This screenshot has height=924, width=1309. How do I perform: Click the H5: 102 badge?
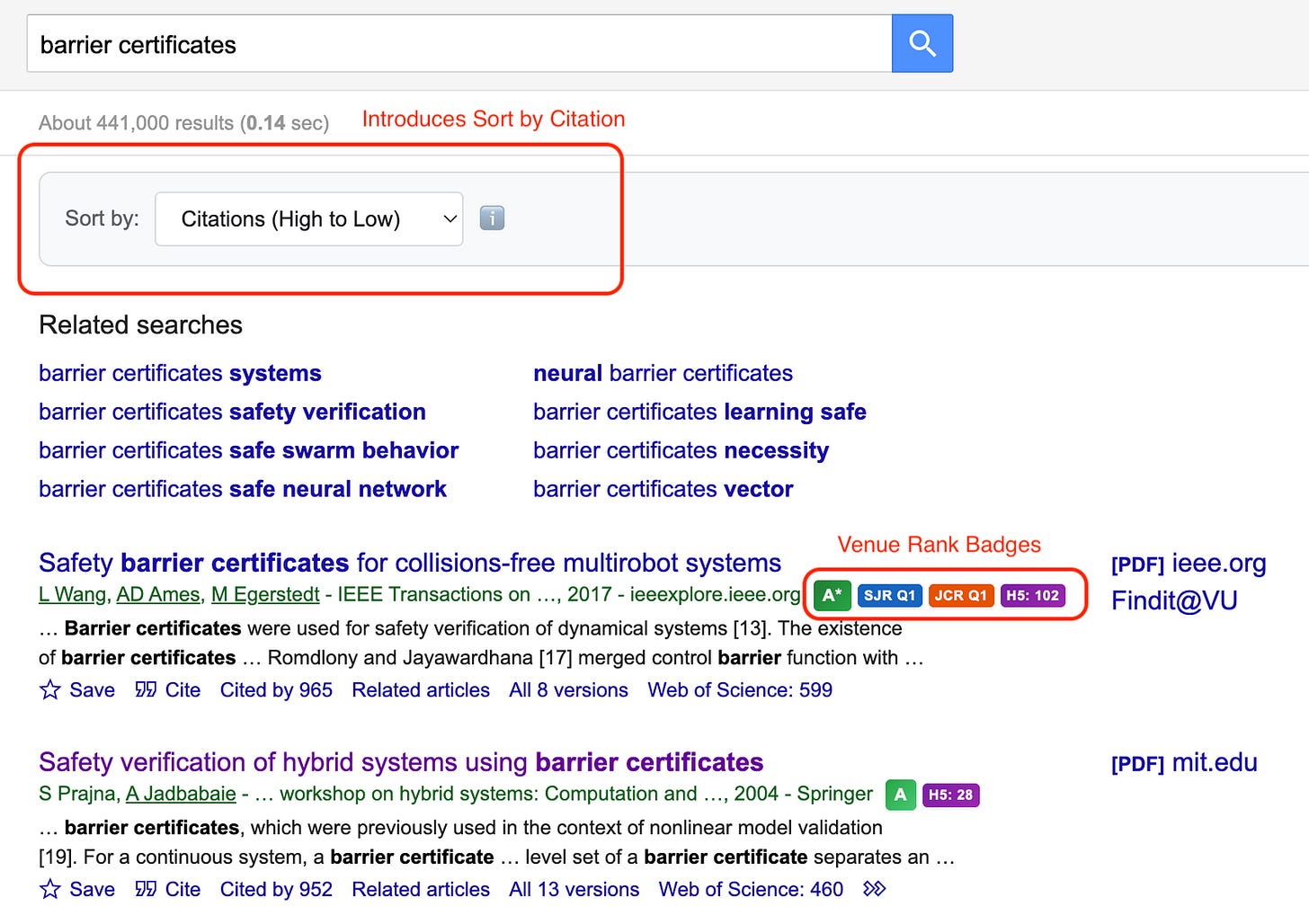[x=1033, y=595]
